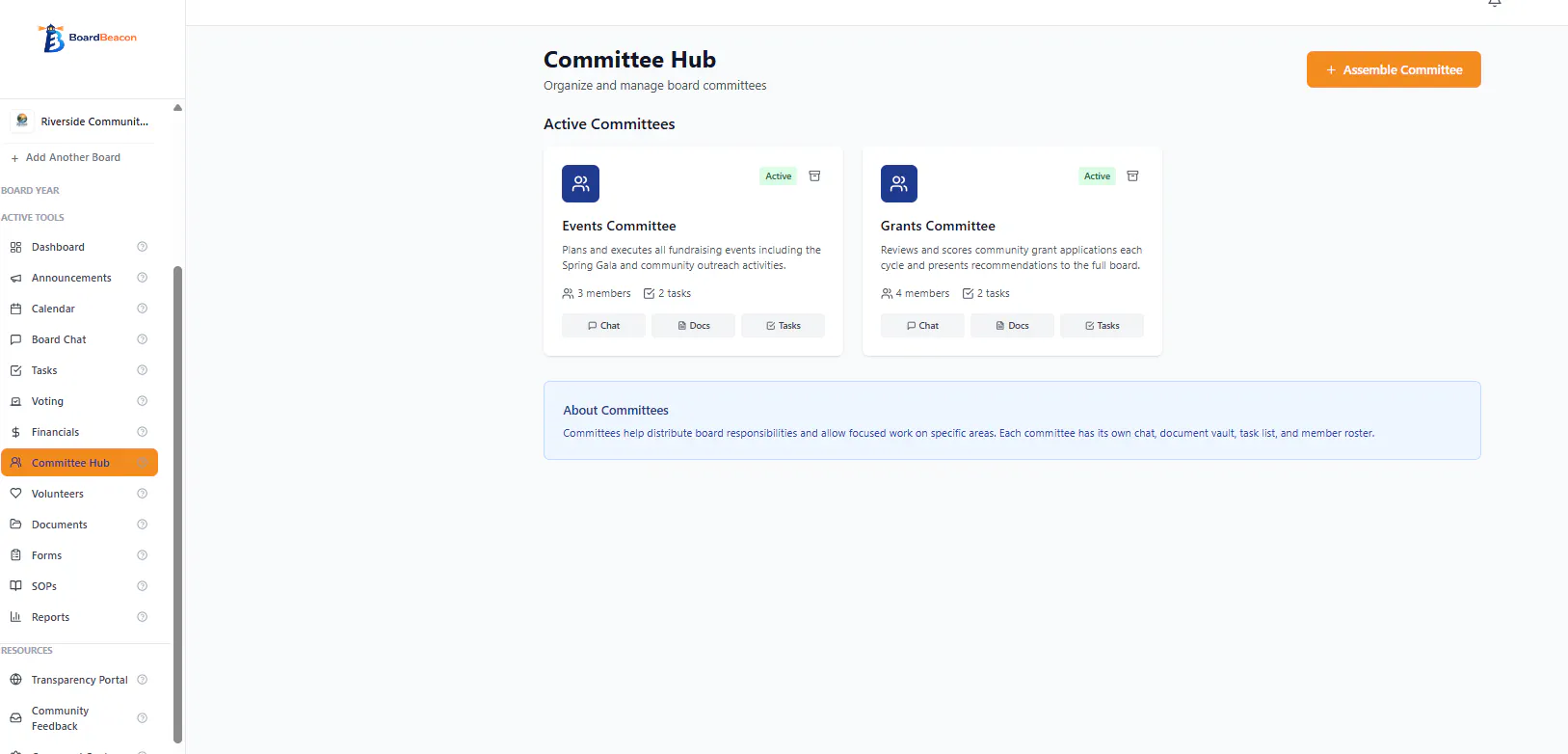The image size is (1568, 754).
Task: Click the Events Committee group icon
Action: (x=580, y=183)
